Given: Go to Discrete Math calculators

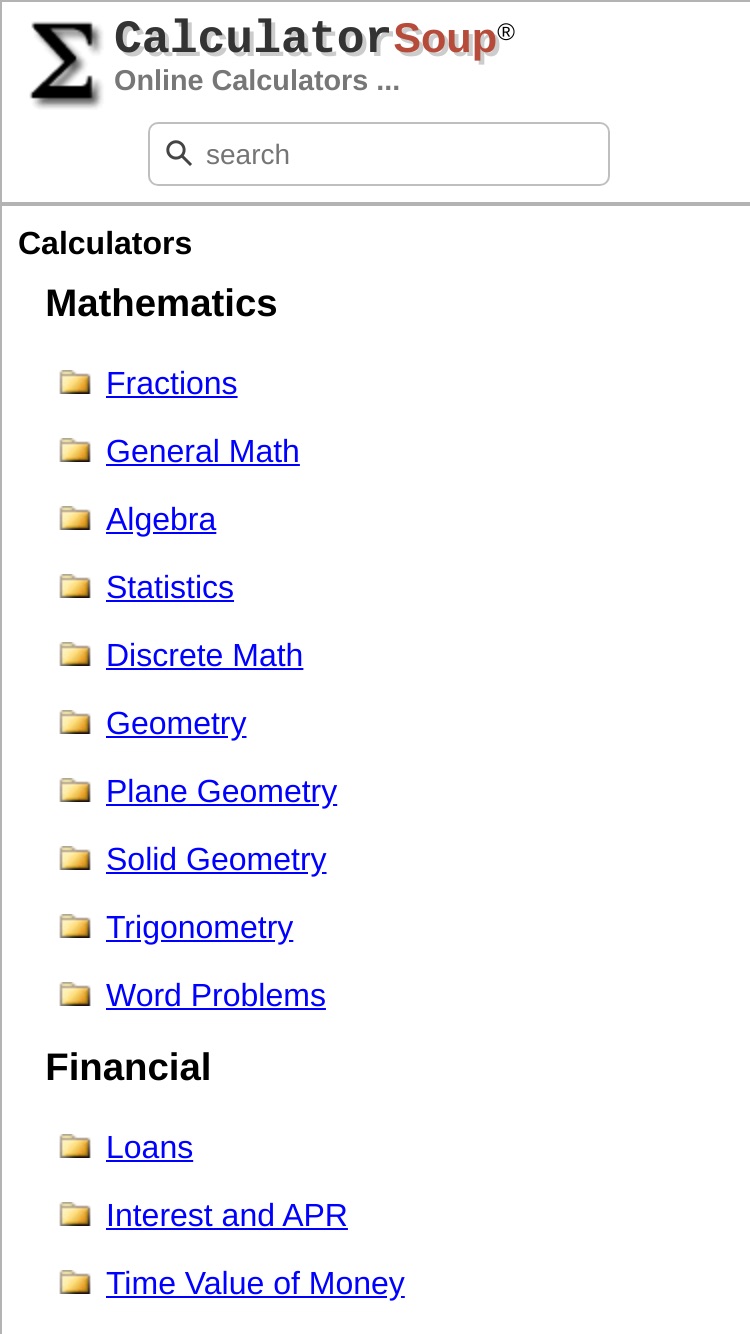Looking at the screenshot, I should coord(204,655).
